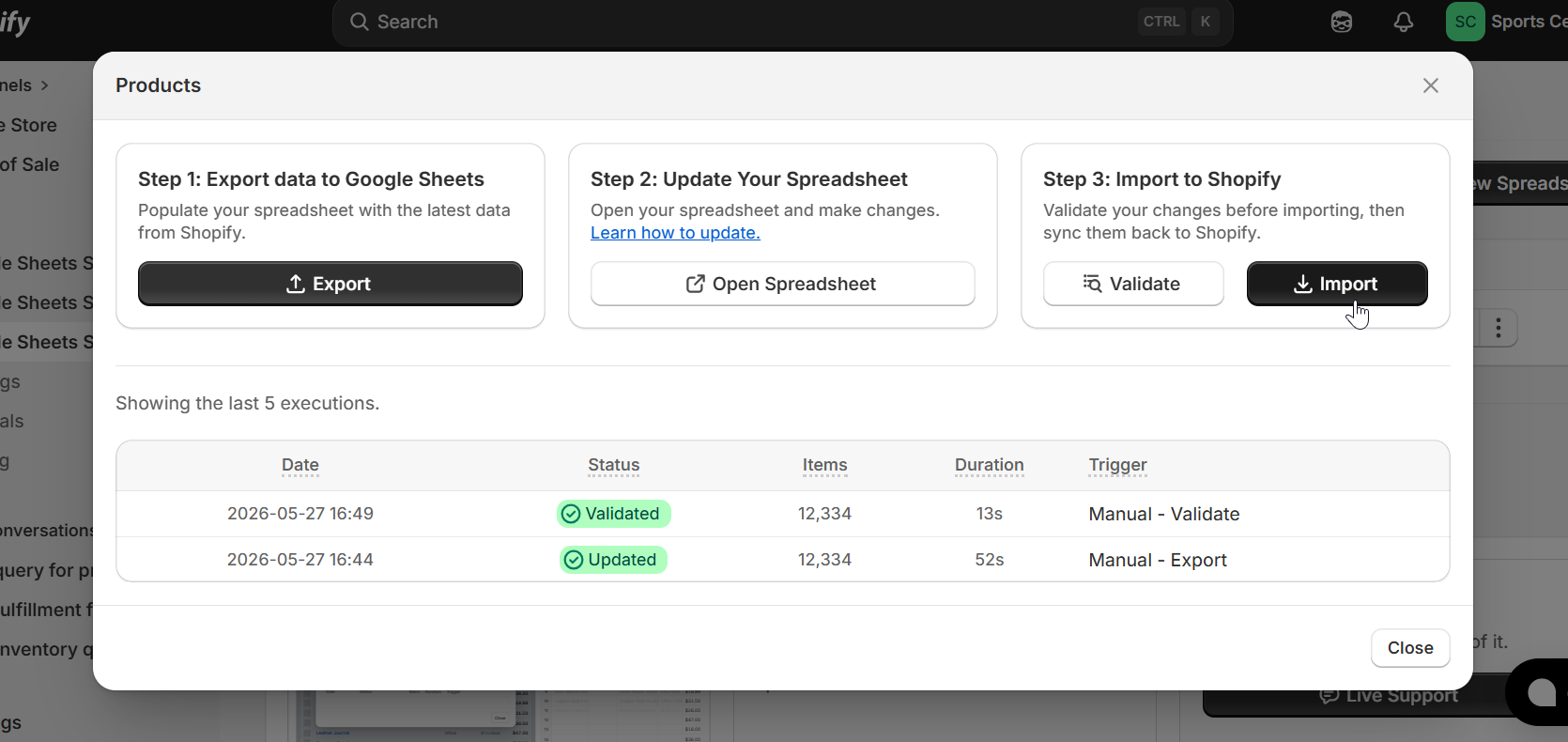
Task: Expand the channels chevron in sidebar
Action: 44,85
